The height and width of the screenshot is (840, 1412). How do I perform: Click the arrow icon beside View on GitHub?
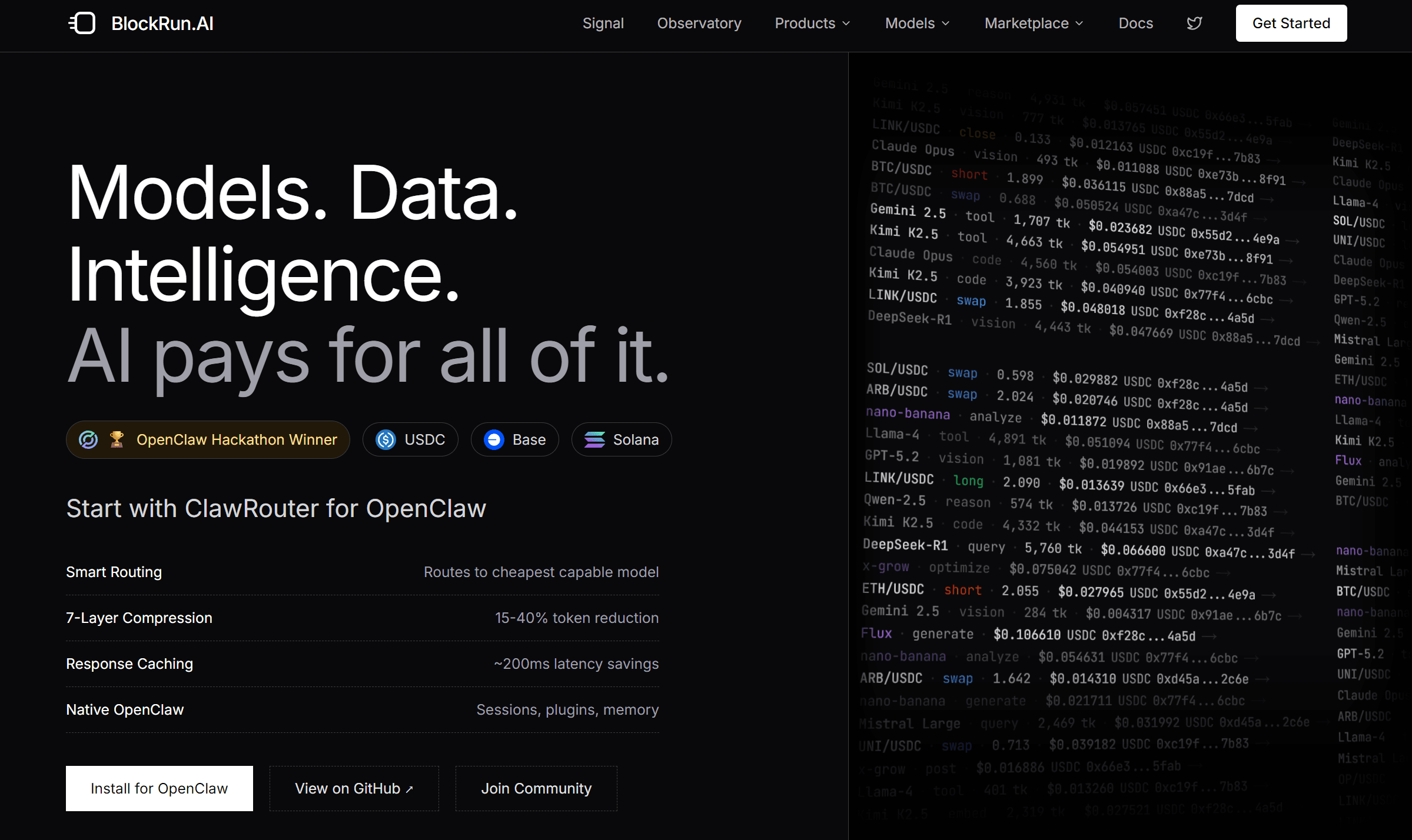point(410,789)
